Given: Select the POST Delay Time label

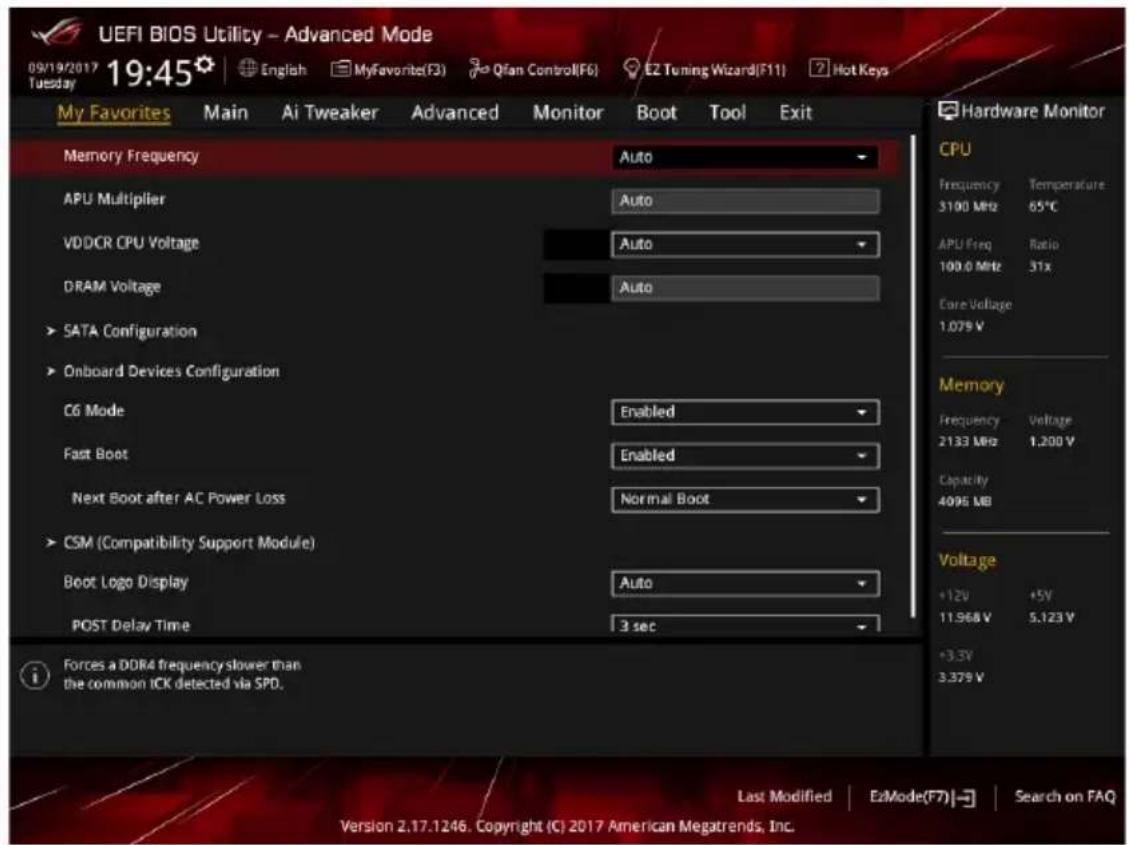Looking at the screenshot, I should point(131,625).
